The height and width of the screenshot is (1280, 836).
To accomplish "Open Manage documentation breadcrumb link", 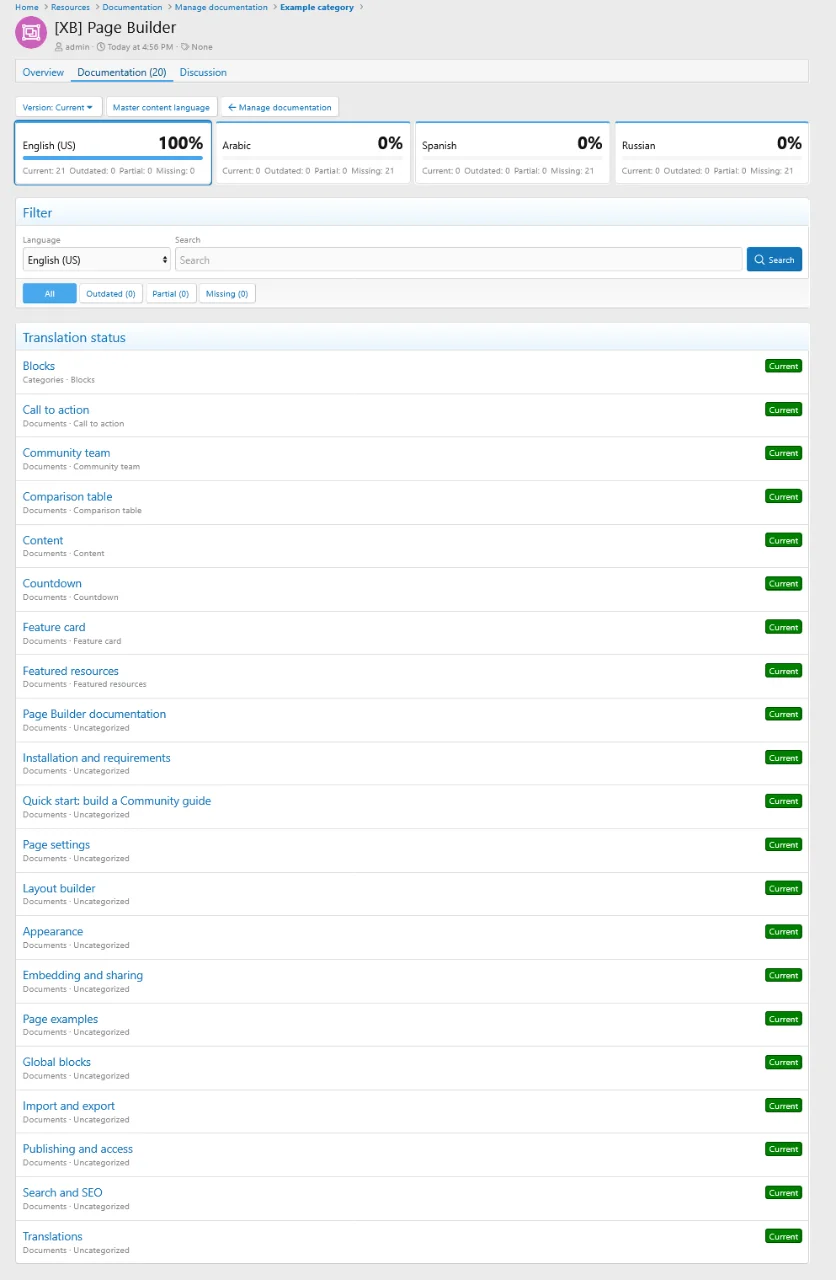I will pyautogui.click(x=221, y=7).
